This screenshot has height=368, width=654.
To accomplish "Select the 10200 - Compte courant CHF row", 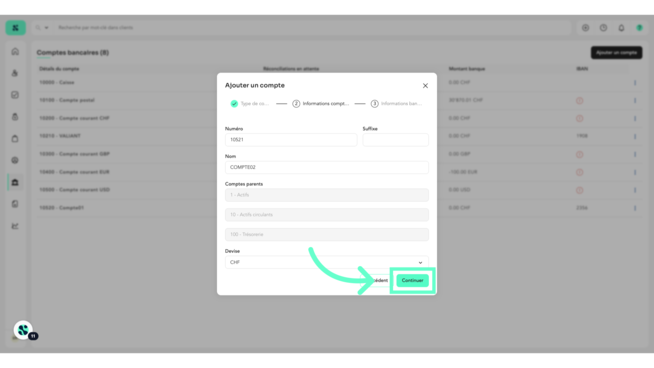I will [x=339, y=118].
